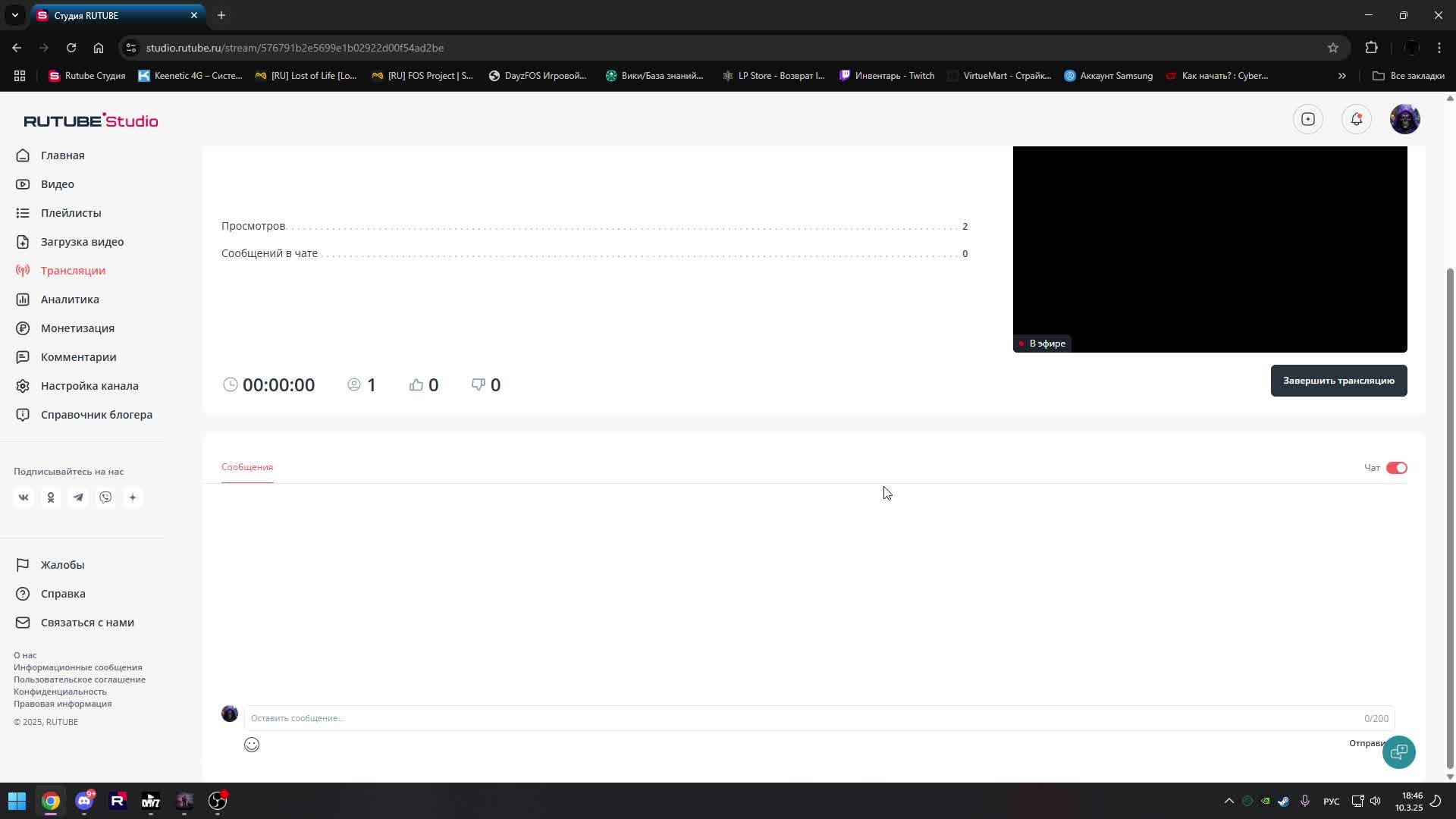Open Аналитика in the sidebar

coord(70,300)
